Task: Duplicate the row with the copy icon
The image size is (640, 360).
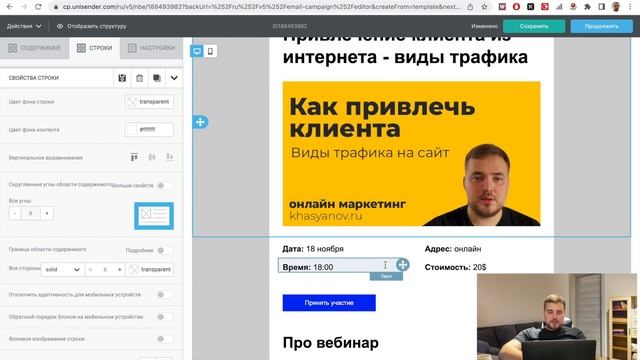Action: coord(157,78)
